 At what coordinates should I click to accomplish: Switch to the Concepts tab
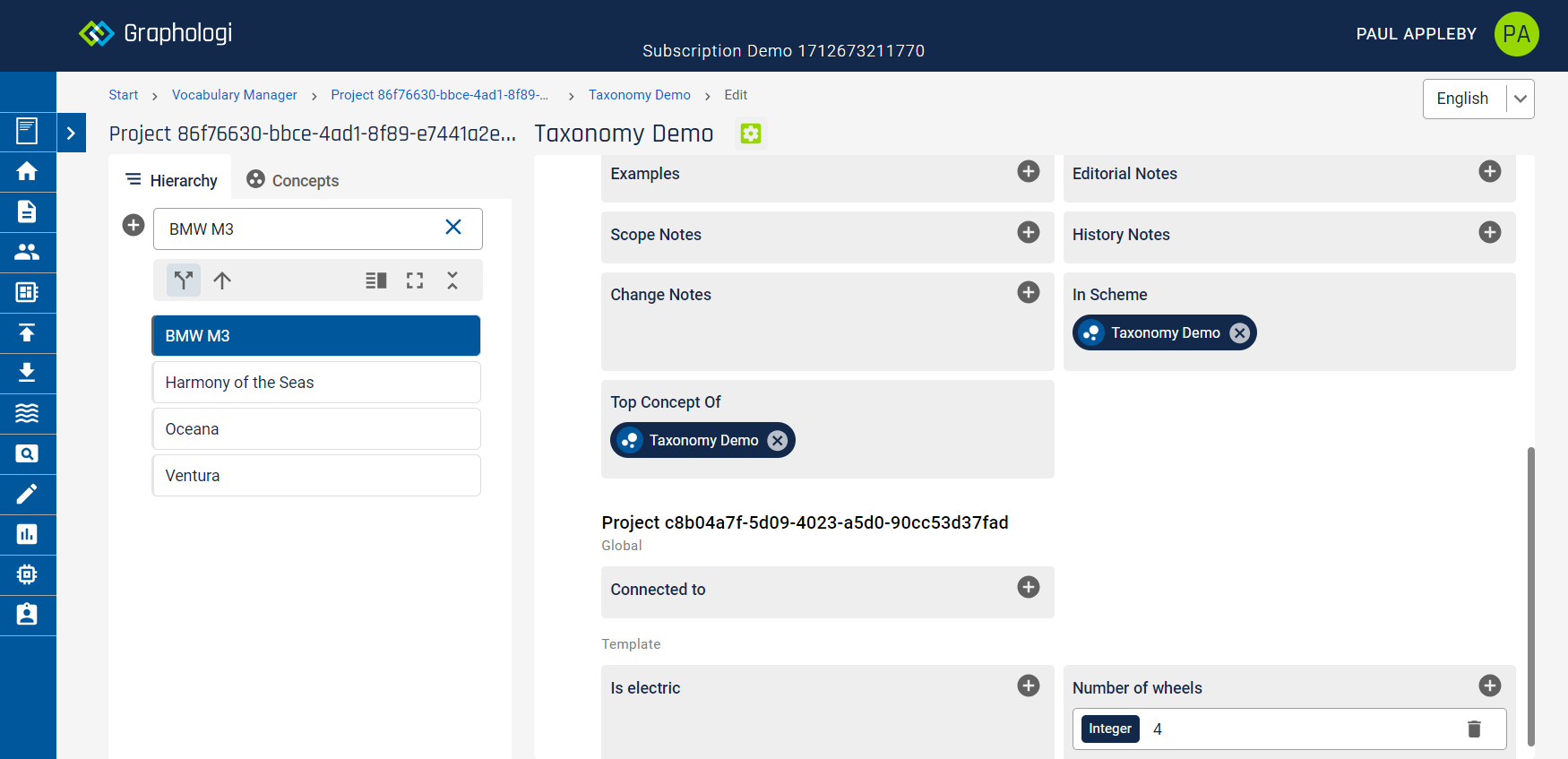coord(293,180)
